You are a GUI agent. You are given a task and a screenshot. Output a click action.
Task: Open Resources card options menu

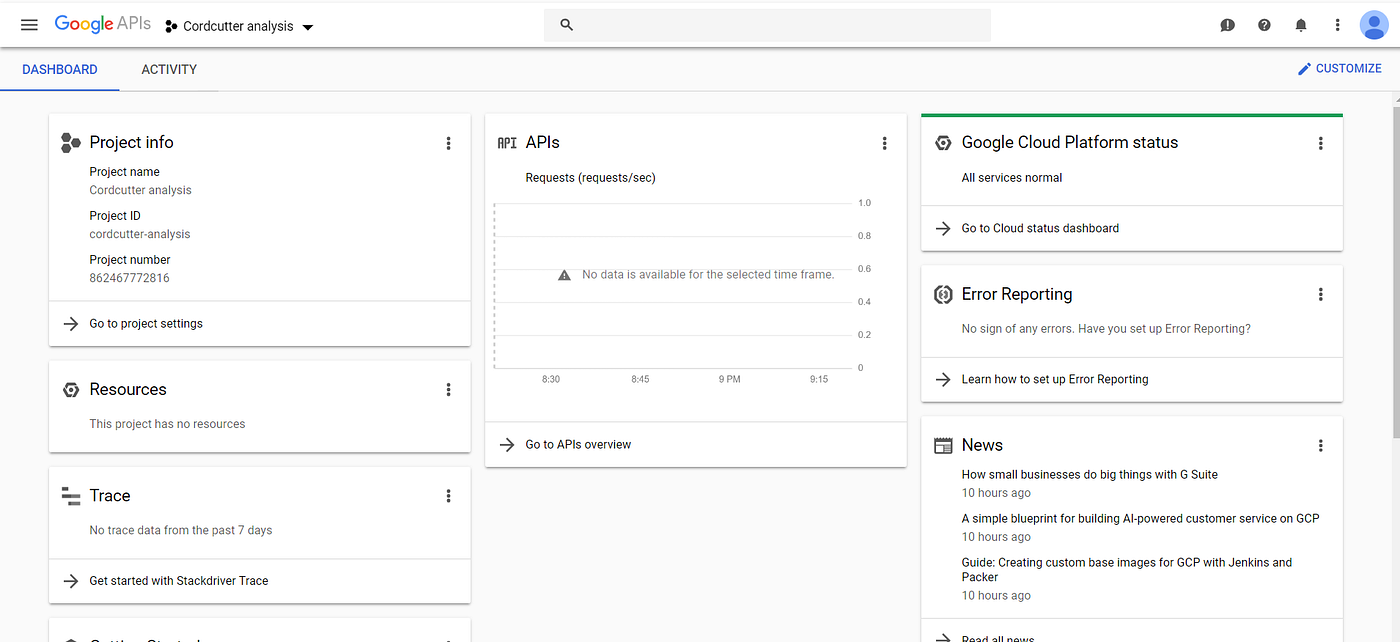[448, 390]
